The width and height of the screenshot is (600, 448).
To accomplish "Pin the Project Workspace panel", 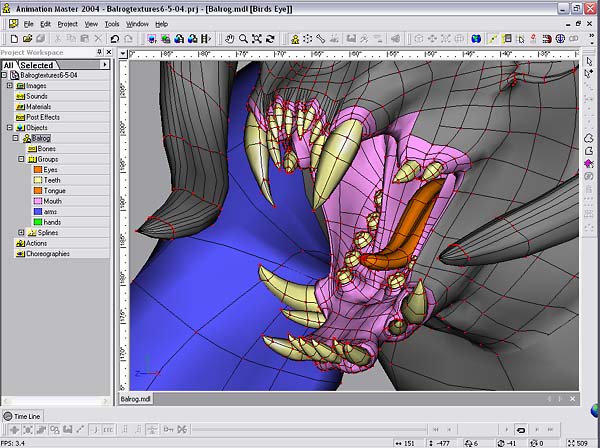I will point(99,52).
